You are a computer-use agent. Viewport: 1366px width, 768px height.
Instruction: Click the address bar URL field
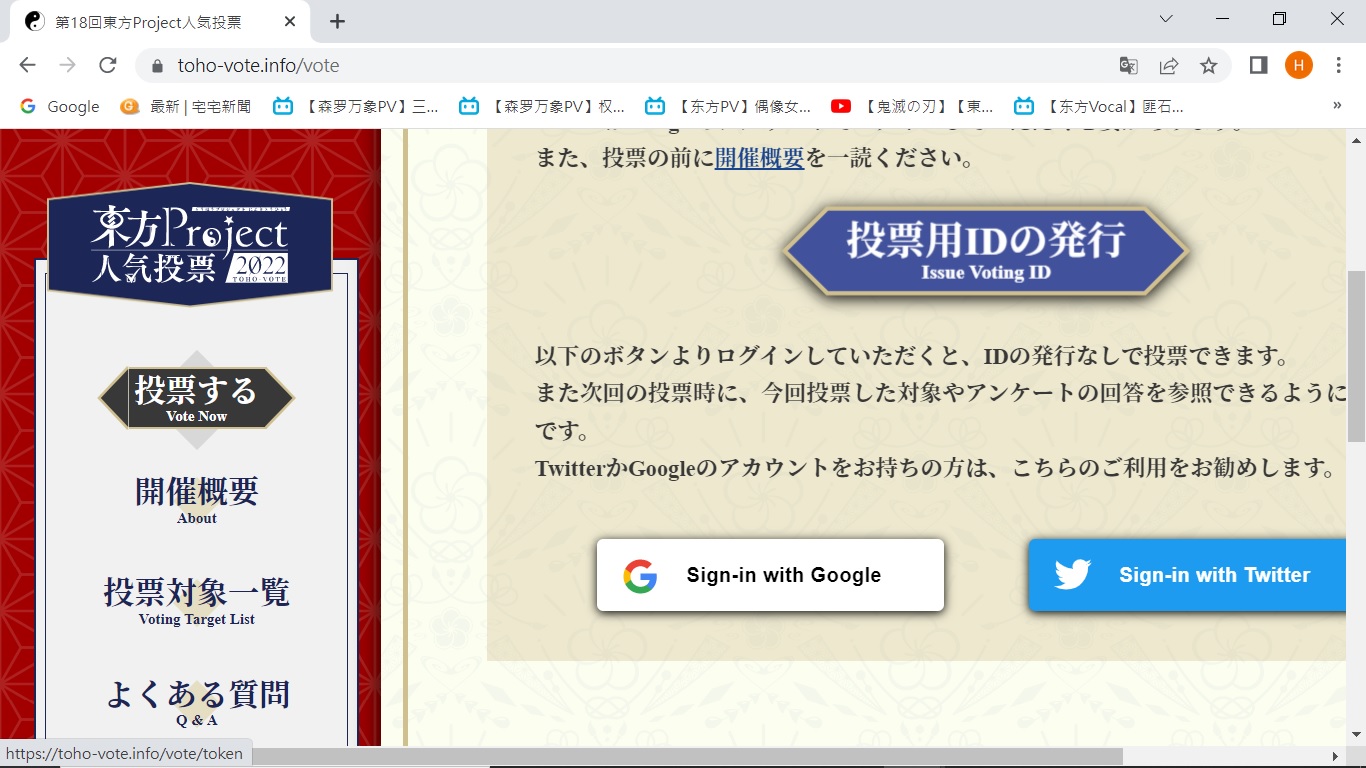(x=600, y=66)
